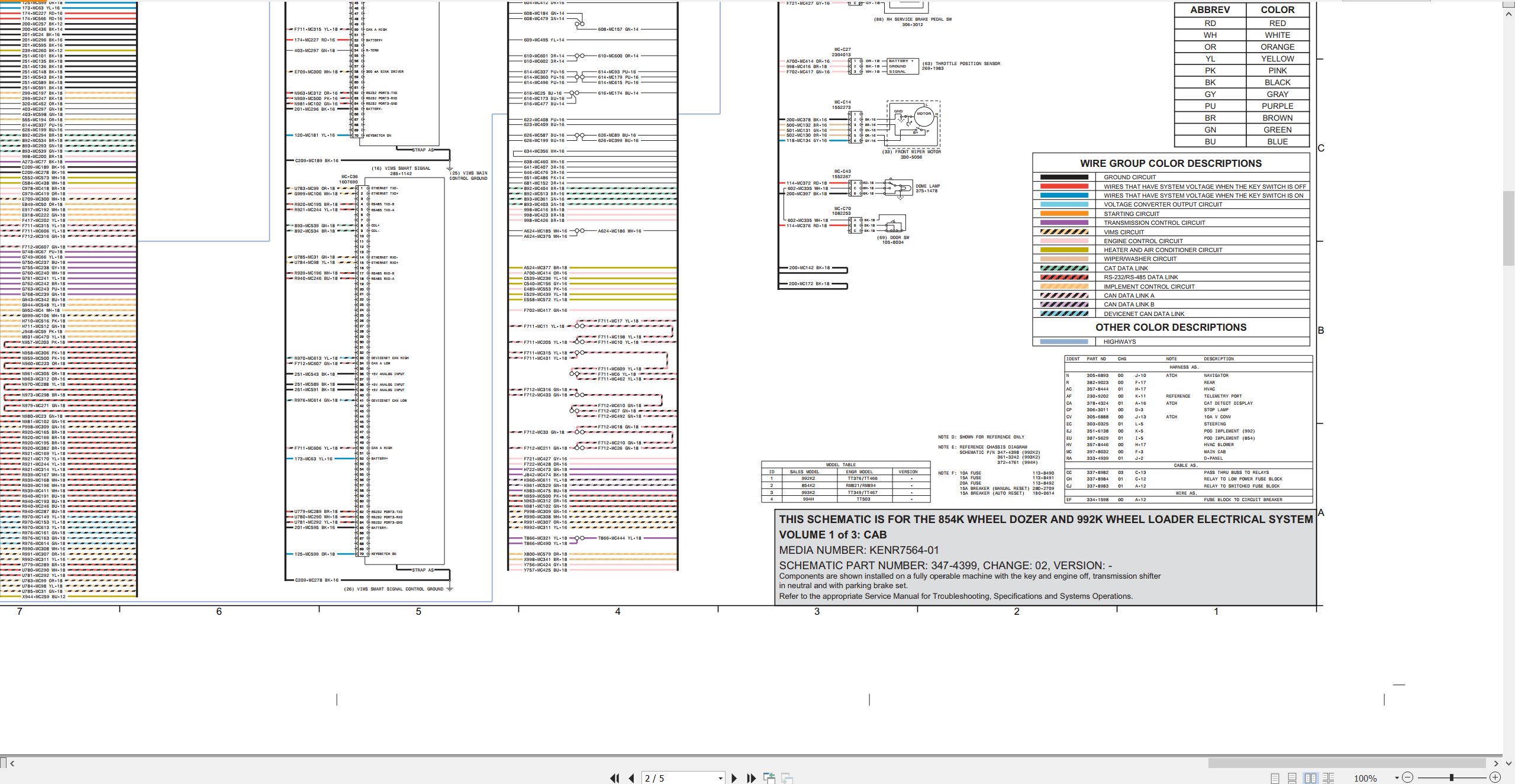This screenshot has width=1515, height=784.
Task: Click the 'DOME LAMP' component label
Action: pos(928,186)
